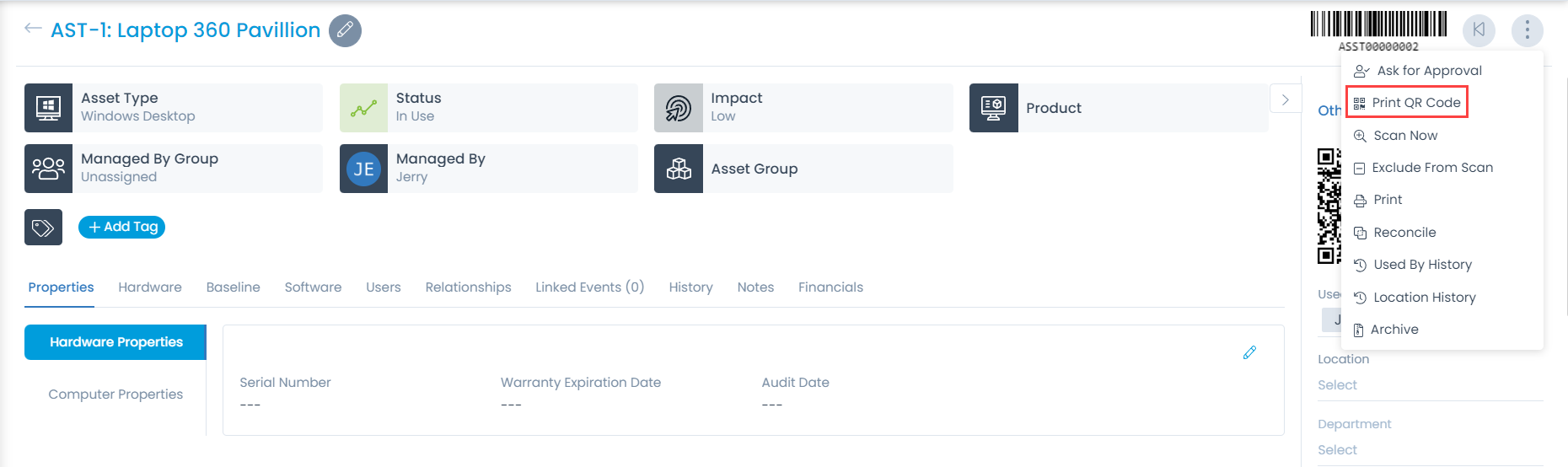Choose Archive in the actions menu

[x=1393, y=330]
